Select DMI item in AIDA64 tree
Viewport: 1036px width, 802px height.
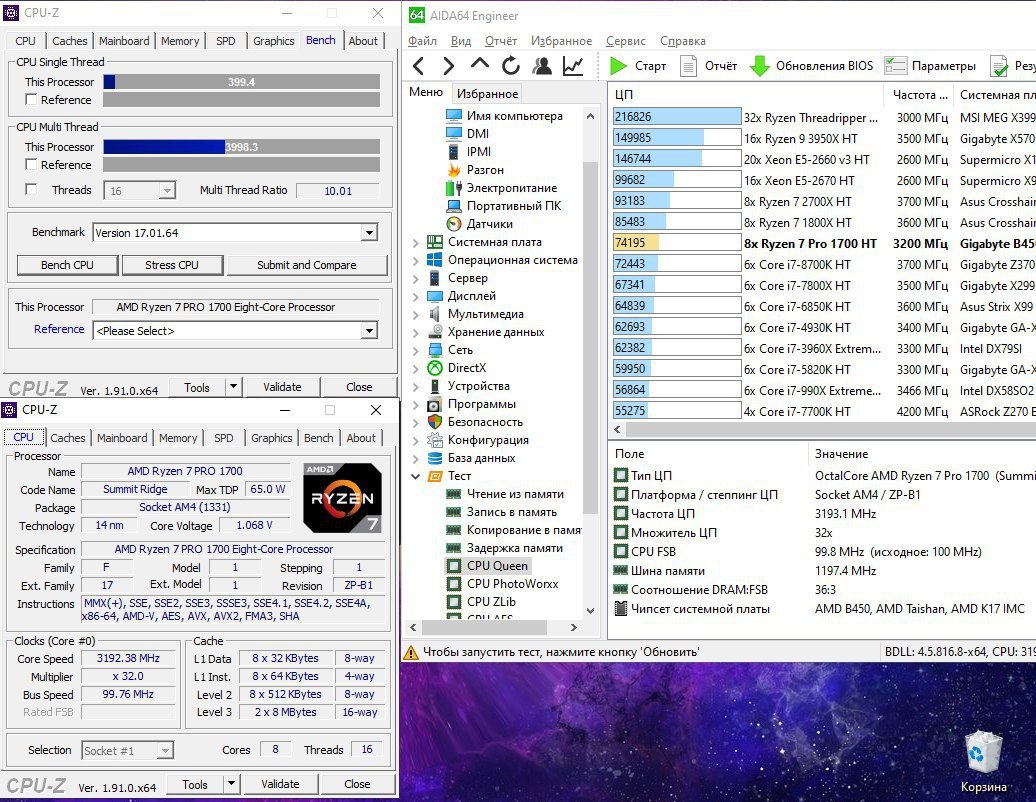click(468, 133)
